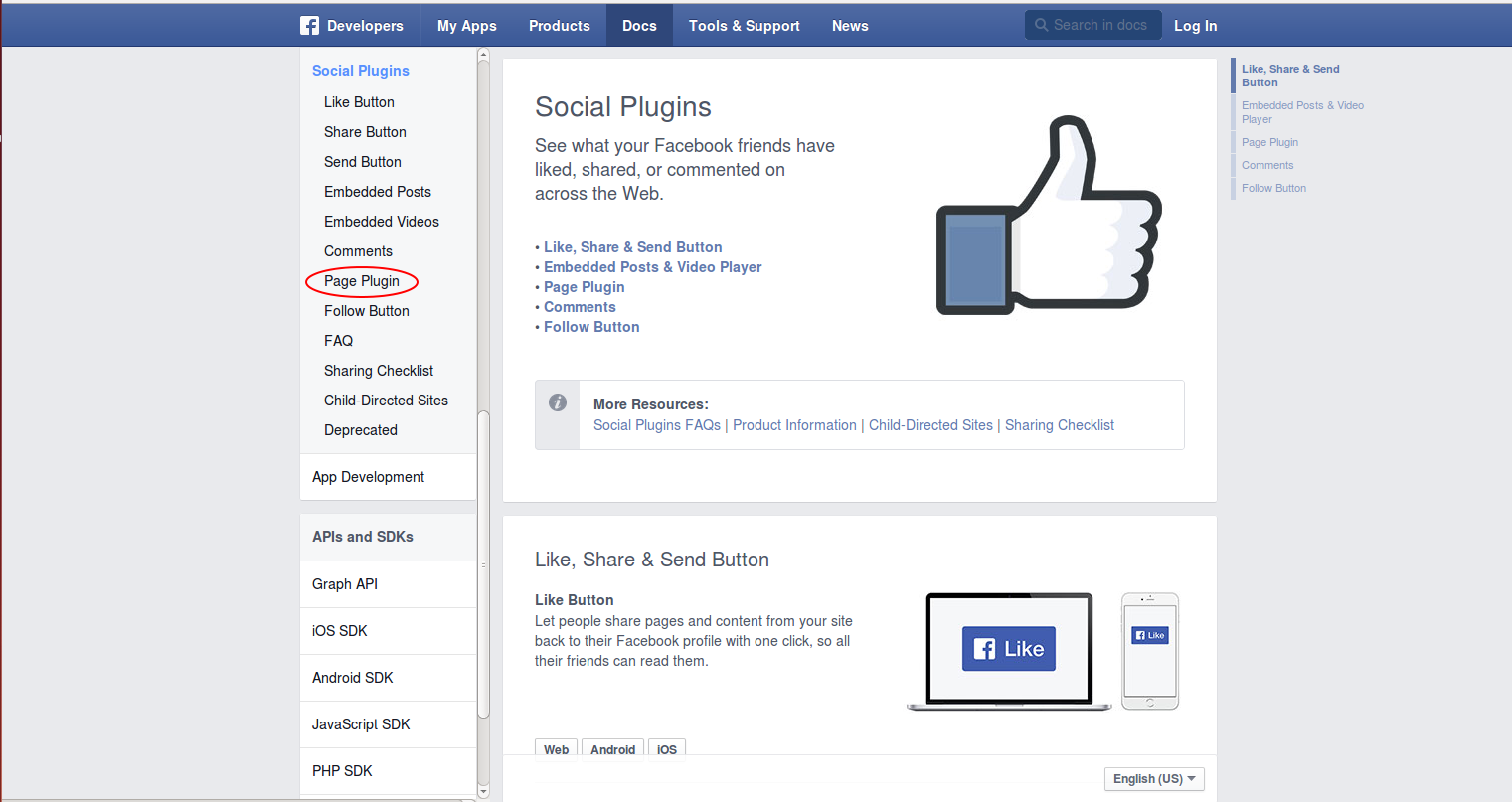Open Child-Directed Sites resource link
This screenshot has height=802, width=1512.
coord(930,425)
